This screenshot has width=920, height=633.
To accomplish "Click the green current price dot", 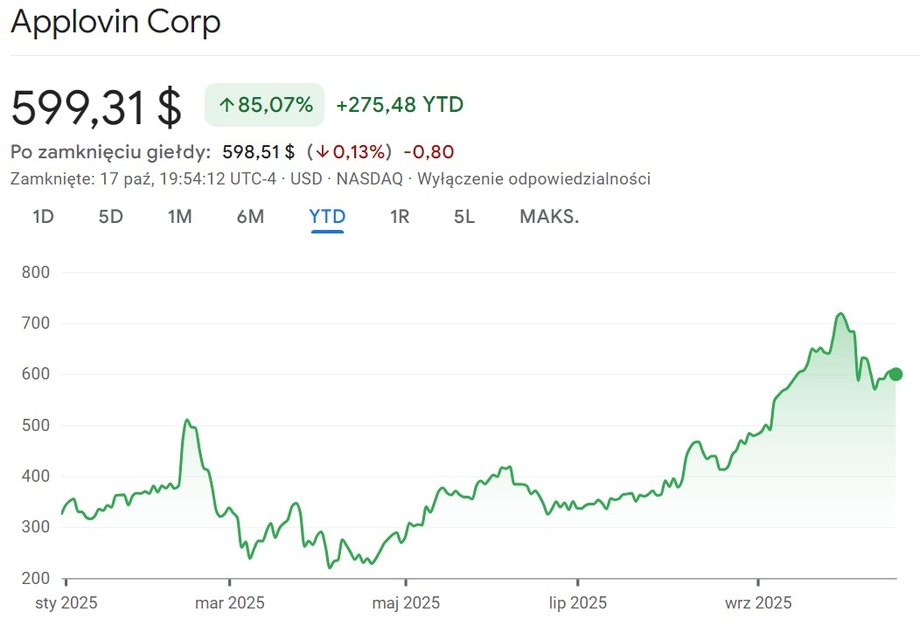I will (896, 374).
